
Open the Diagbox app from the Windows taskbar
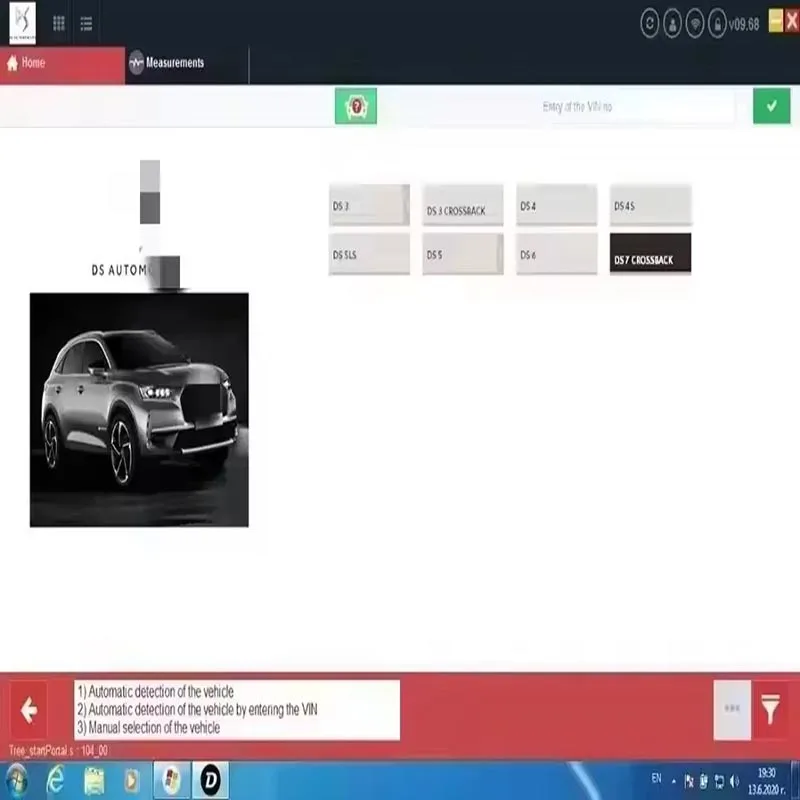coord(209,778)
